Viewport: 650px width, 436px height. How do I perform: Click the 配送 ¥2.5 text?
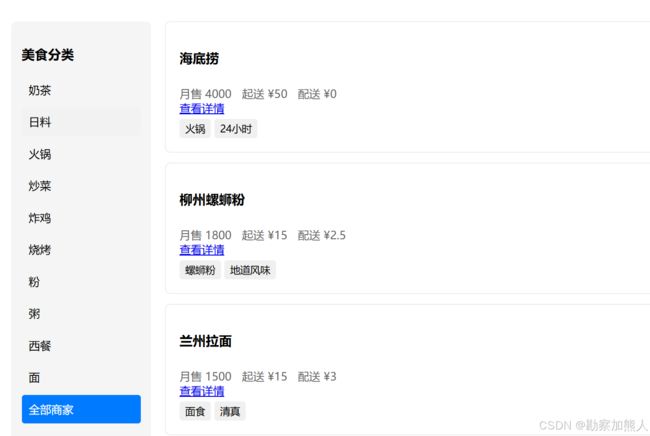click(322, 235)
